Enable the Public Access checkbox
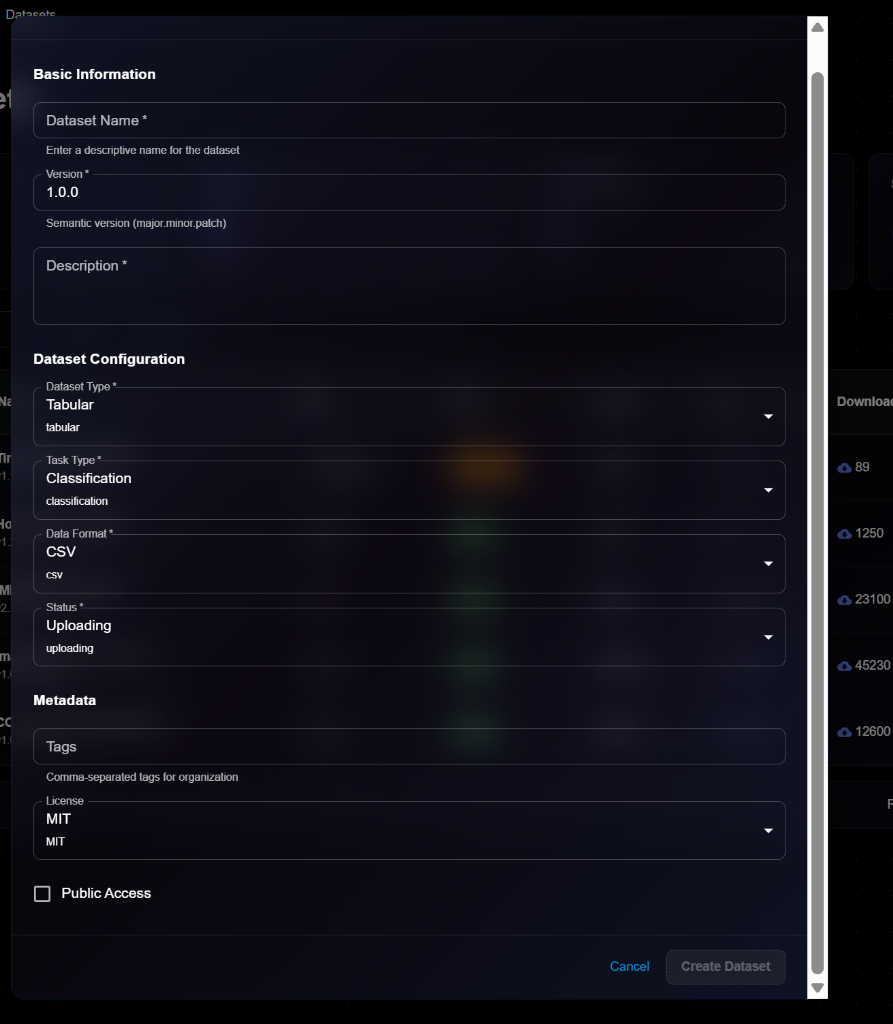The width and height of the screenshot is (893, 1024). (x=42, y=894)
